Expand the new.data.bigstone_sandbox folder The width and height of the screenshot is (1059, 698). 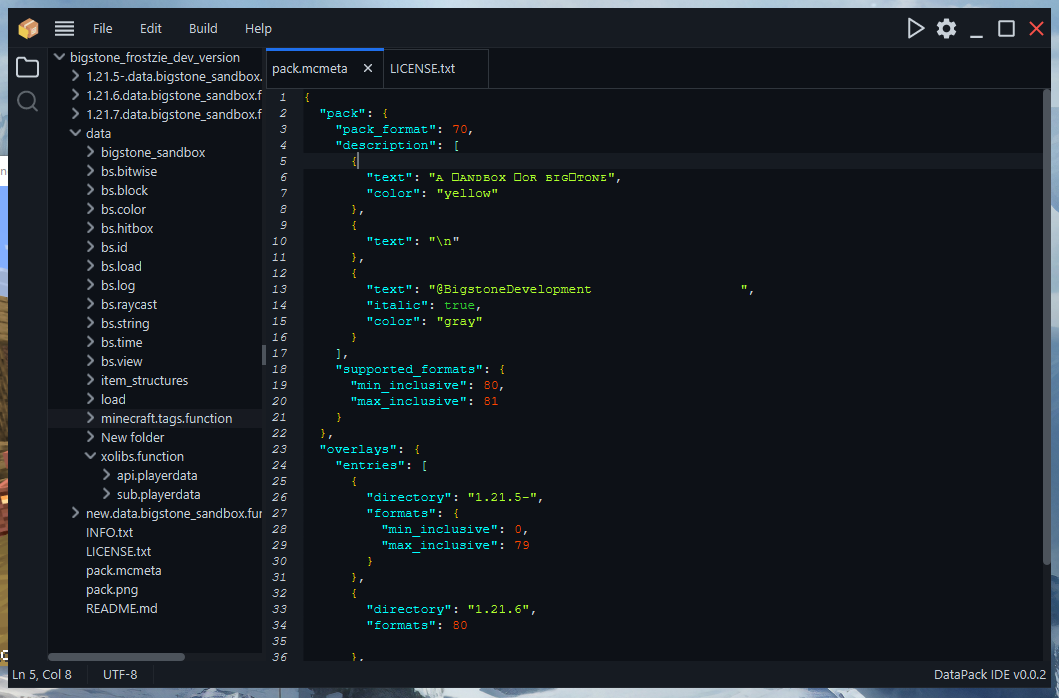[76, 513]
